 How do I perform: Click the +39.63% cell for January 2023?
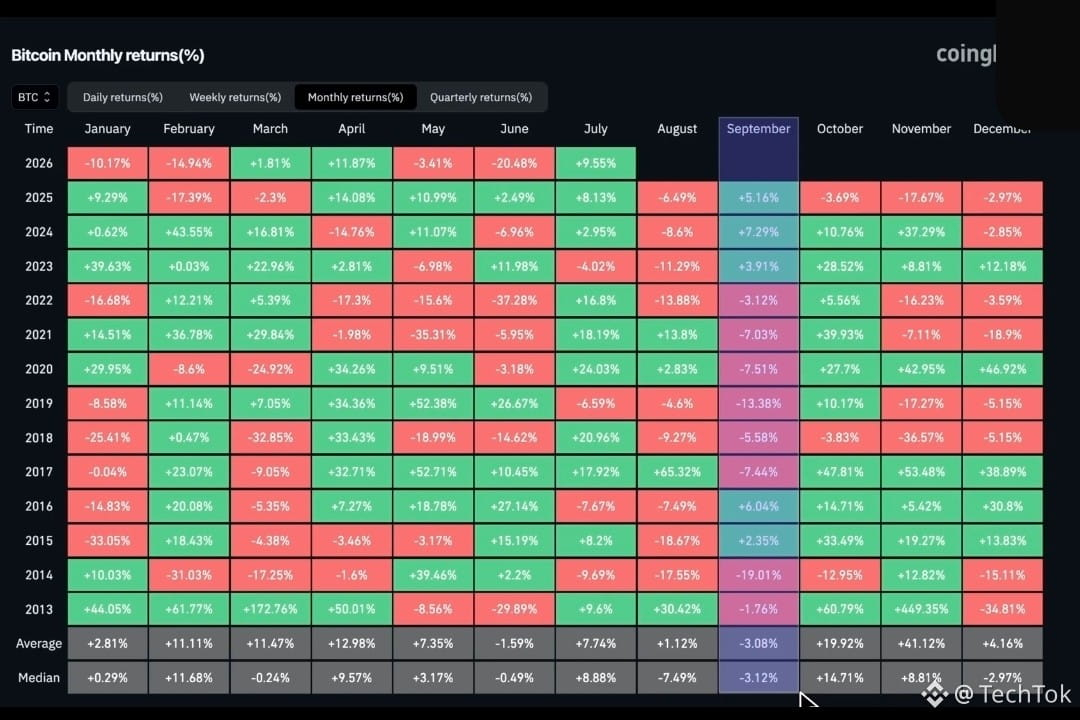click(107, 266)
